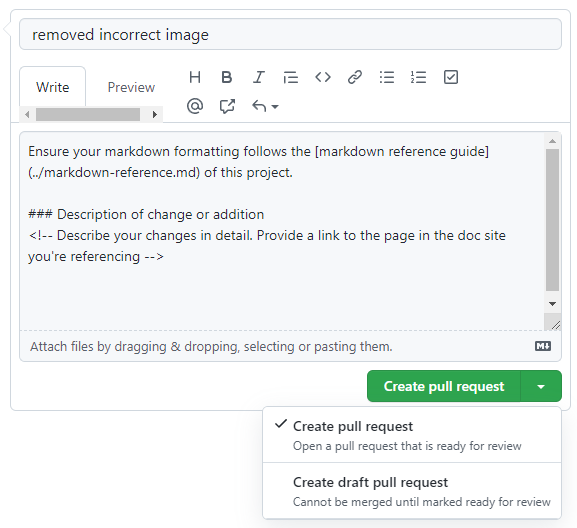Click the tab strip left scroll arrow

click(27, 114)
